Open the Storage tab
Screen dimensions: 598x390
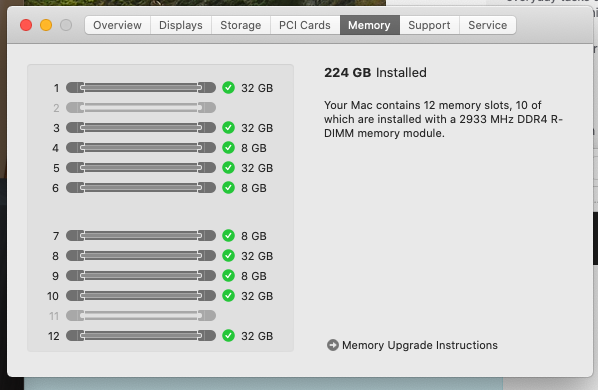click(x=241, y=25)
